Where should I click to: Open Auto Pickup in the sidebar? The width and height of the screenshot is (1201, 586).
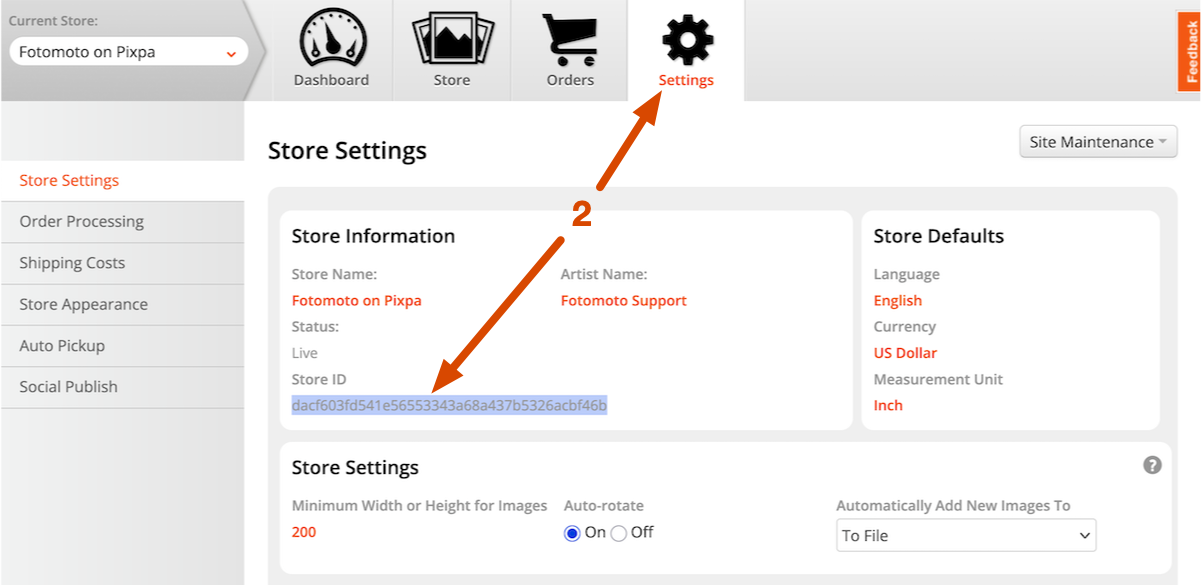(62, 345)
